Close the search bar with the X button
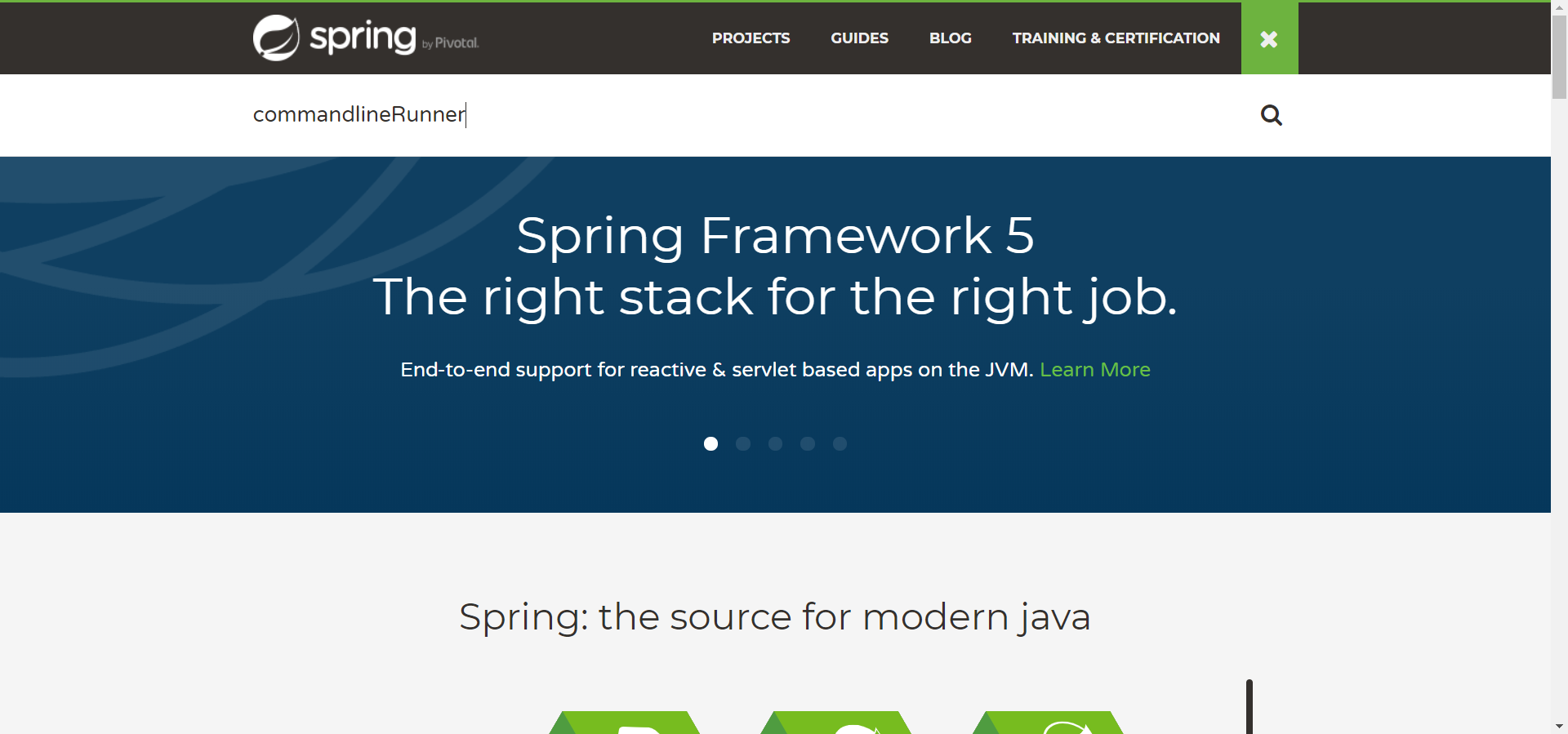This screenshot has height=734, width=1568. tap(1269, 38)
